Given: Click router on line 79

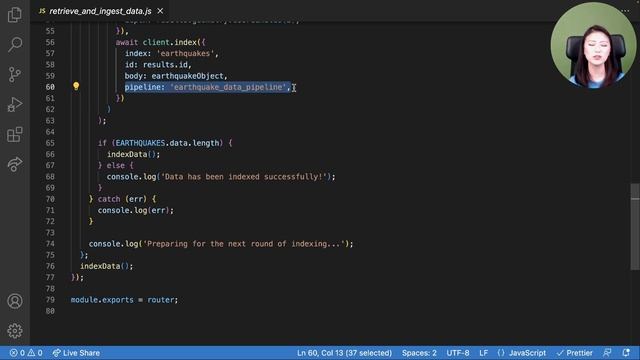Looking at the screenshot, I should point(161,300).
